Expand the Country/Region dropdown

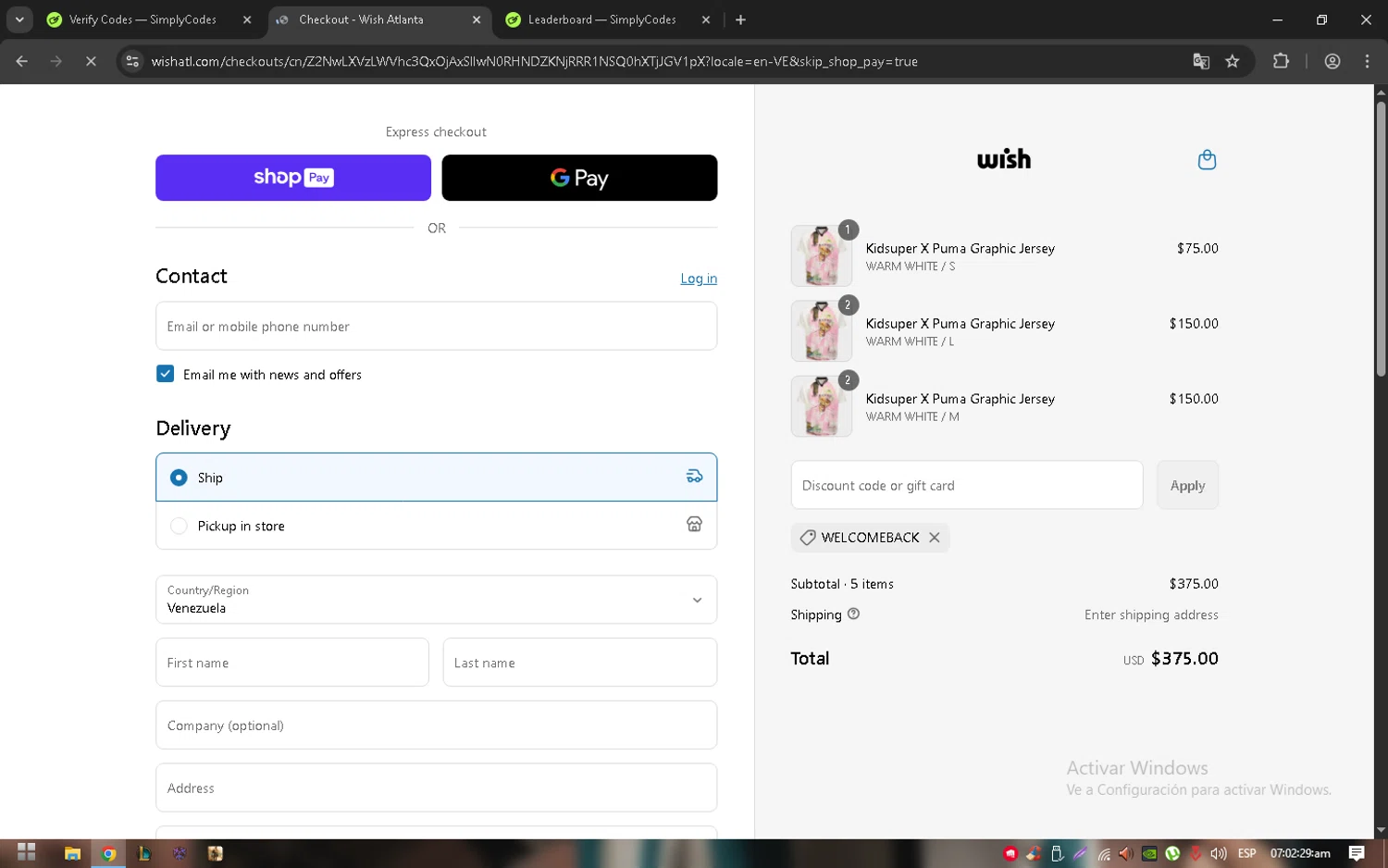click(436, 600)
